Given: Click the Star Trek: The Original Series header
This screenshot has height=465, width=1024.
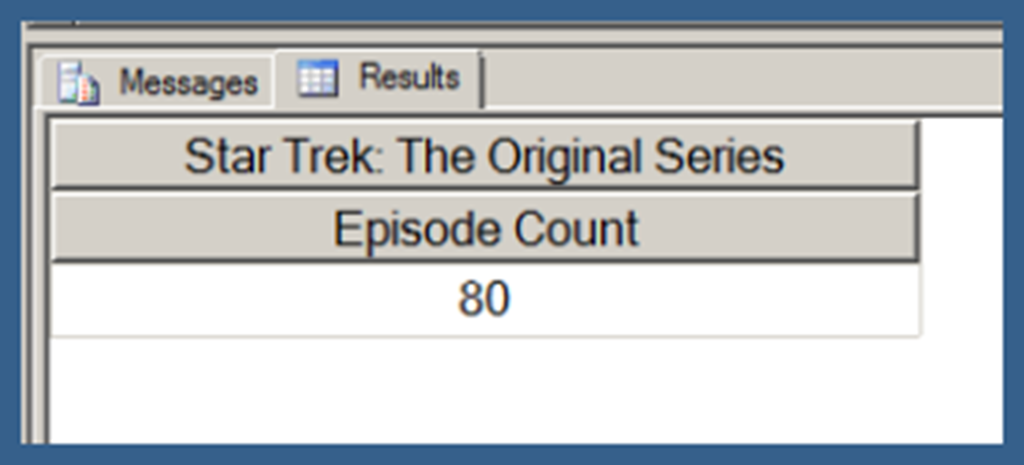Looking at the screenshot, I should pos(484,156).
